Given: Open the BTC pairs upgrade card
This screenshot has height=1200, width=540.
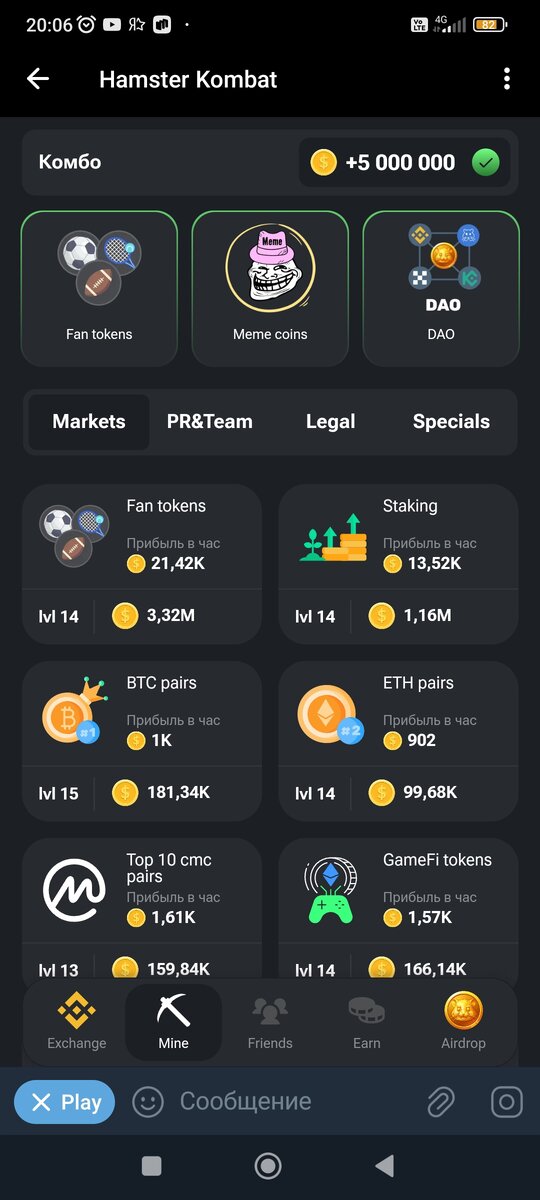Looking at the screenshot, I should coord(141,741).
